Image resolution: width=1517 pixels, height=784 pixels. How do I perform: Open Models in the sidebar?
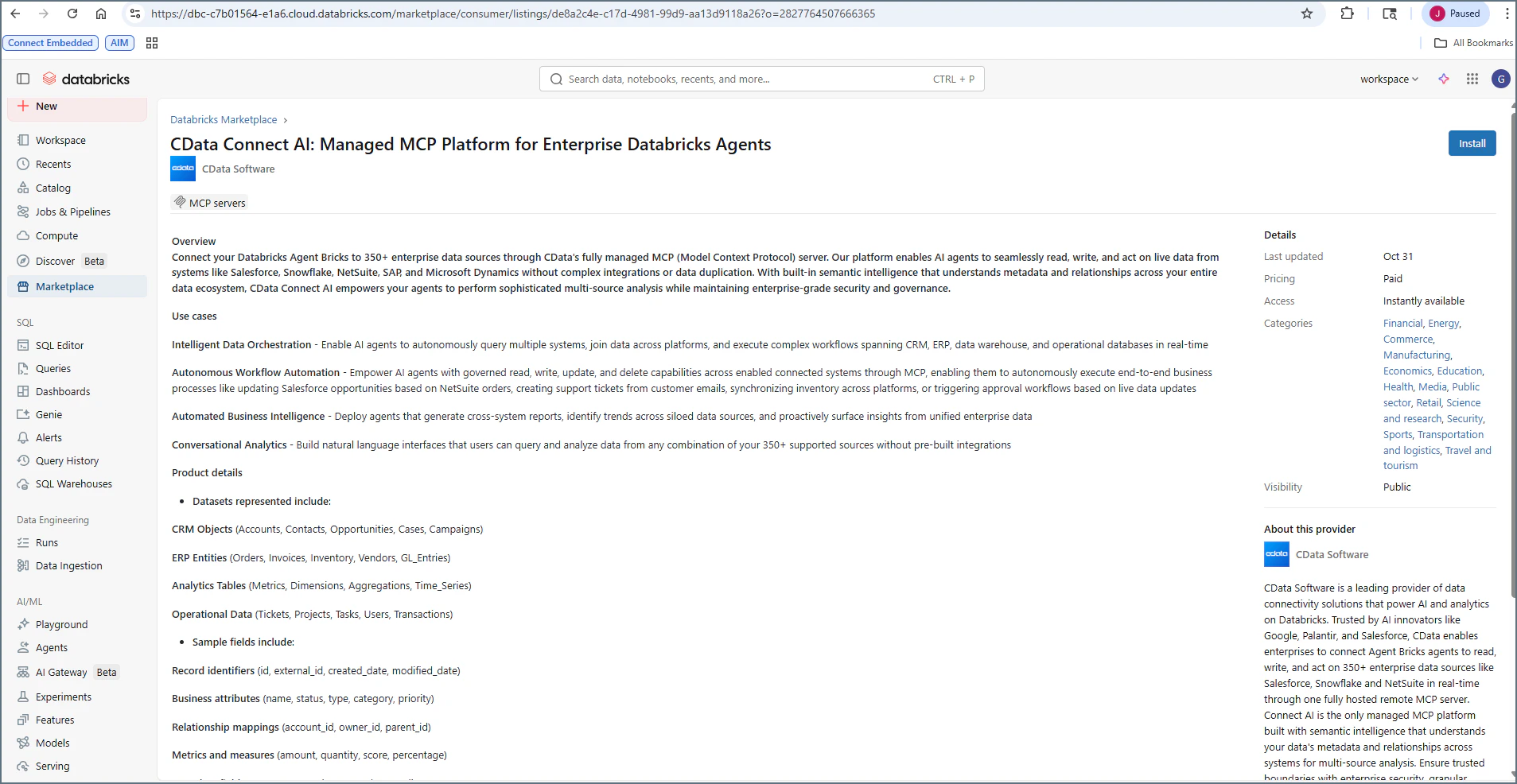(x=77, y=743)
